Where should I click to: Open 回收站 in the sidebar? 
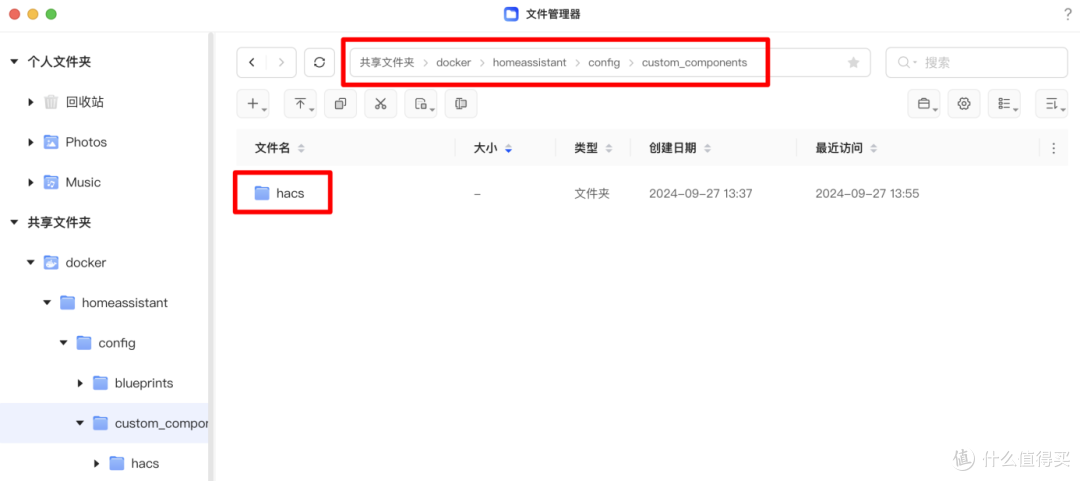(74, 102)
